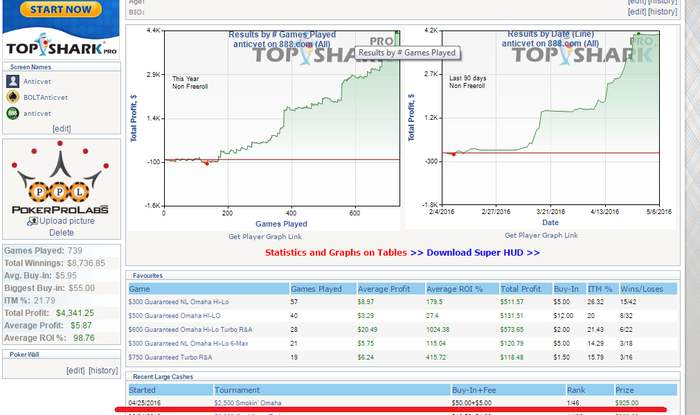Sort Favourites by Total Profit header
Viewport: 700px width, 415px height.
[x=526, y=289]
